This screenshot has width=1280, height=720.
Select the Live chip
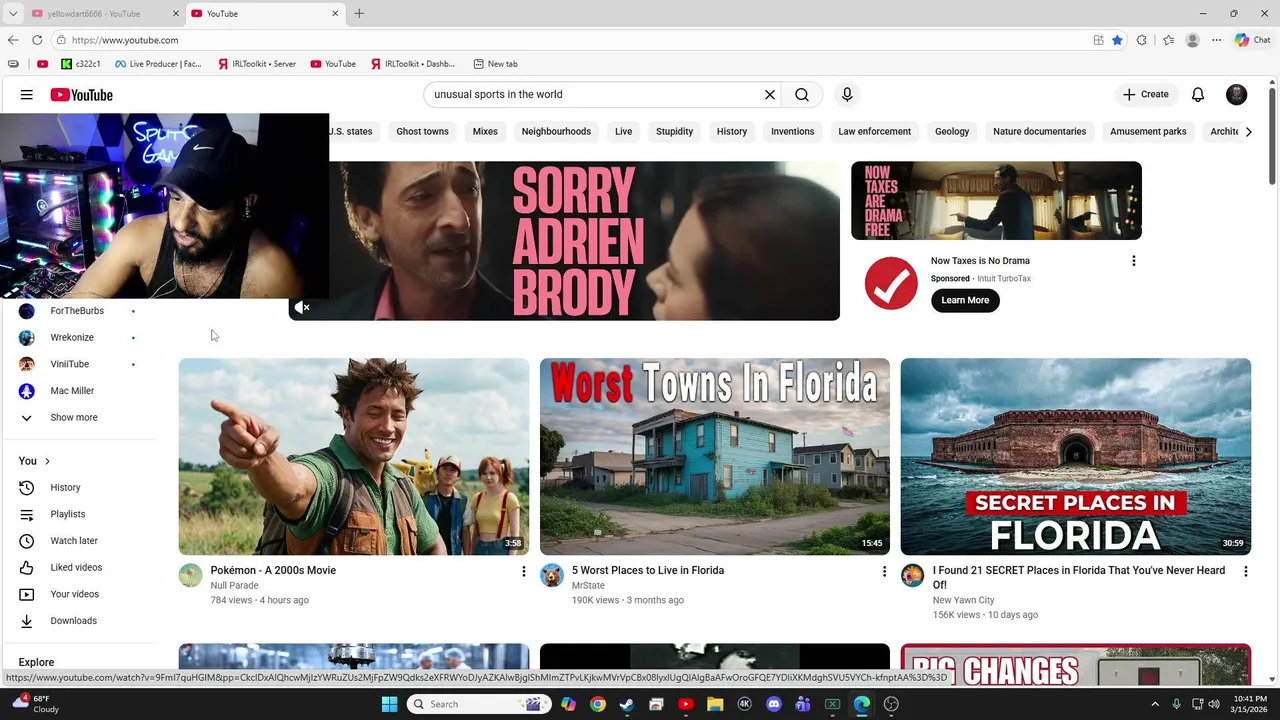coord(624,132)
